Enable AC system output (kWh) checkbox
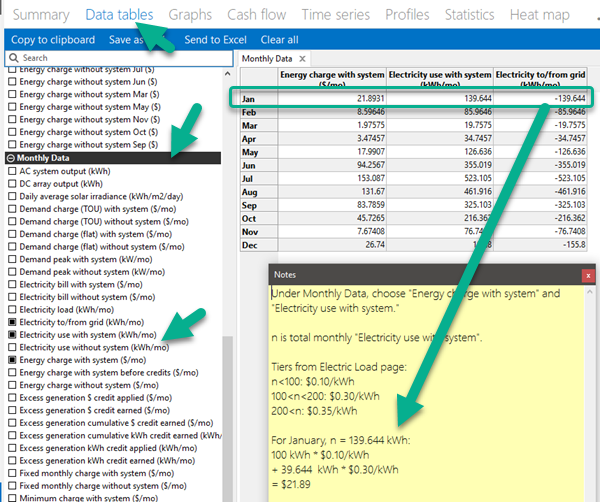This screenshot has height=502, width=600. click(x=12, y=171)
